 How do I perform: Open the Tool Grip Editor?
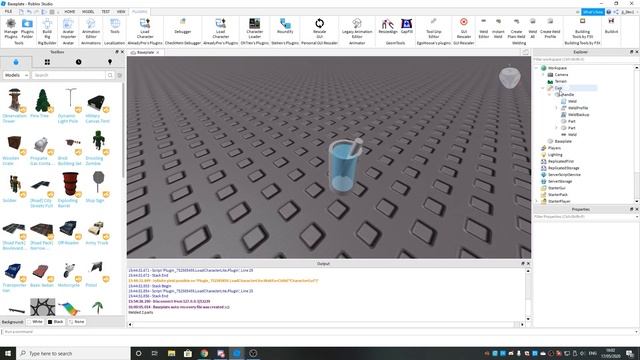click(433, 29)
